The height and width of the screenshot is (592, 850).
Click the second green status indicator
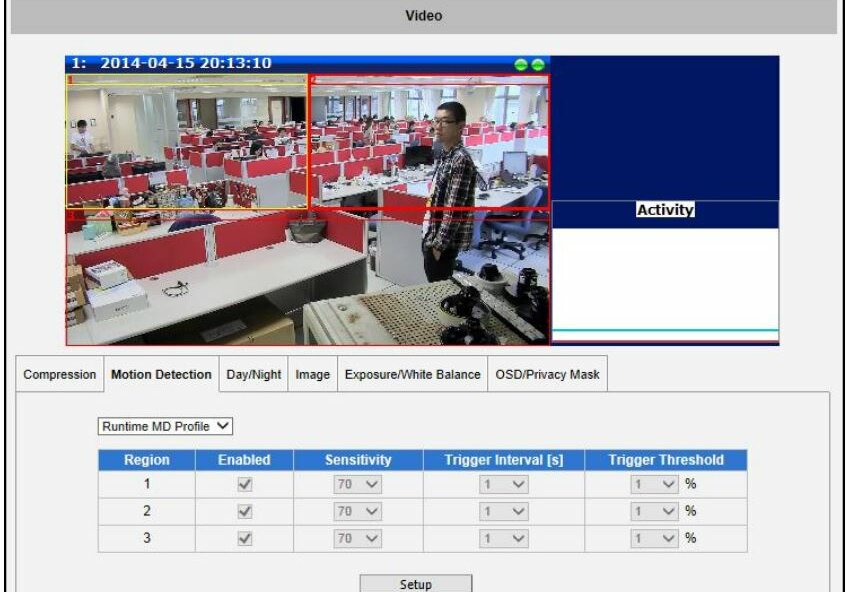pyautogui.click(x=538, y=65)
